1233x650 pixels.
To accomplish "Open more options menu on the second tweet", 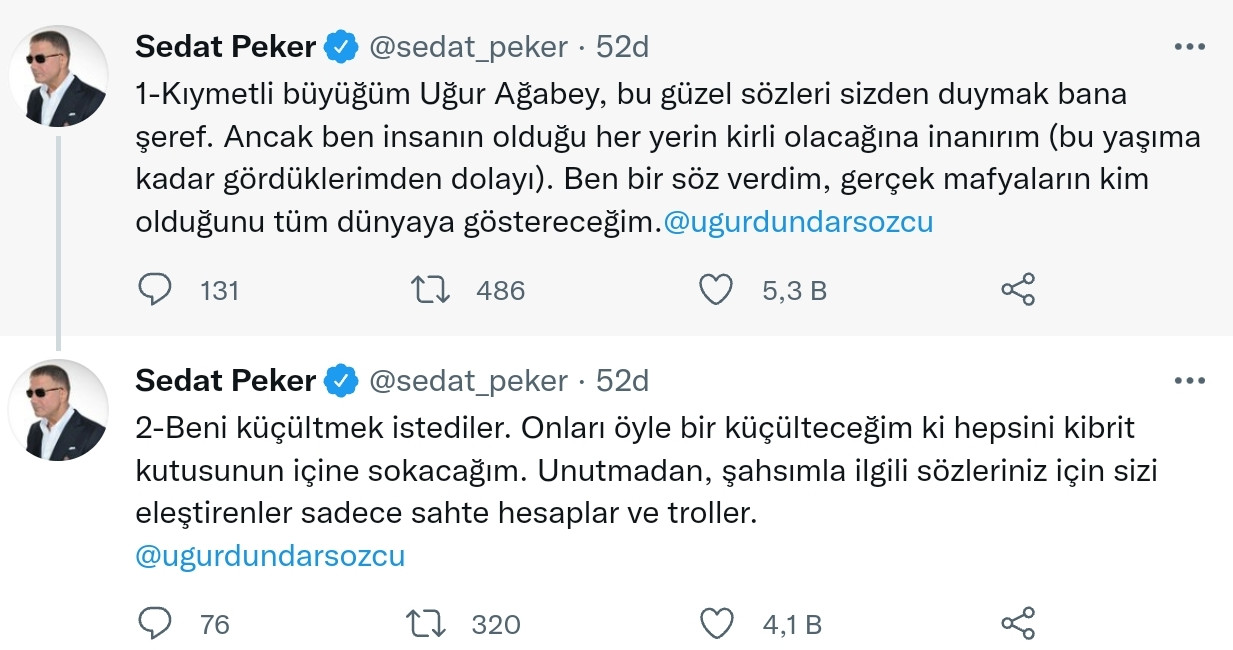I will click(x=1189, y=380).
